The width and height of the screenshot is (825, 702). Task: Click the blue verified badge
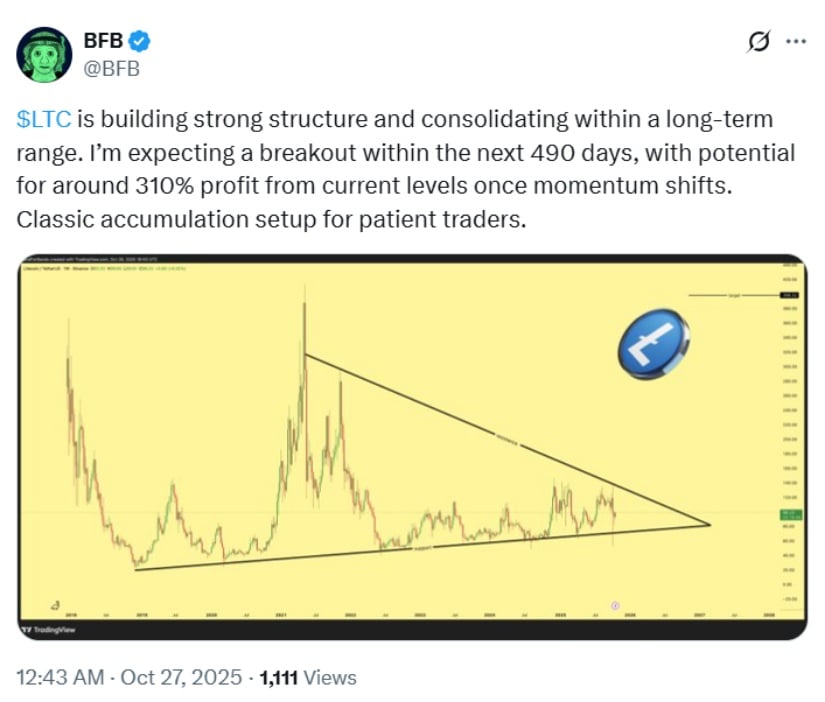143,42
